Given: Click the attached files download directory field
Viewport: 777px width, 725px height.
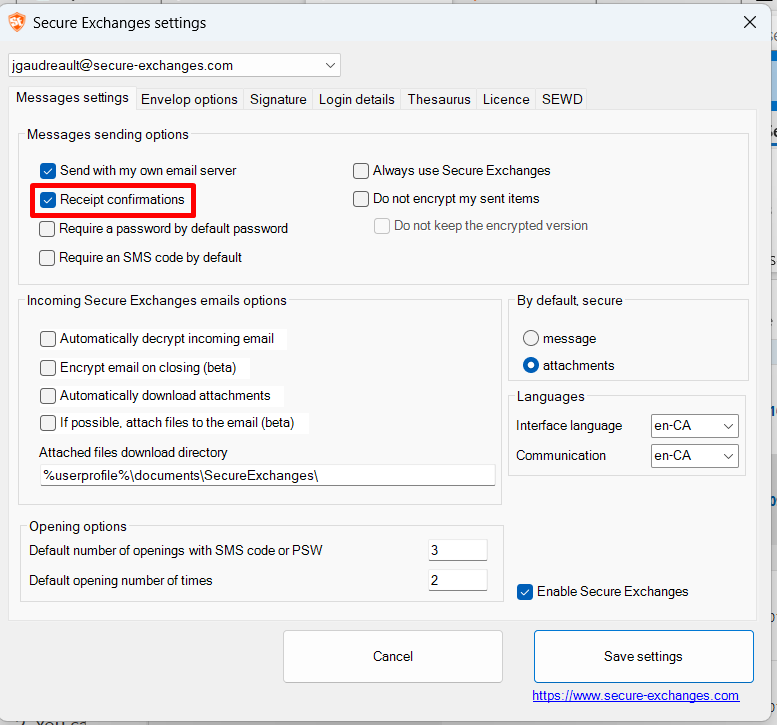Looking at the screenshot, I should tap(268, 475).
